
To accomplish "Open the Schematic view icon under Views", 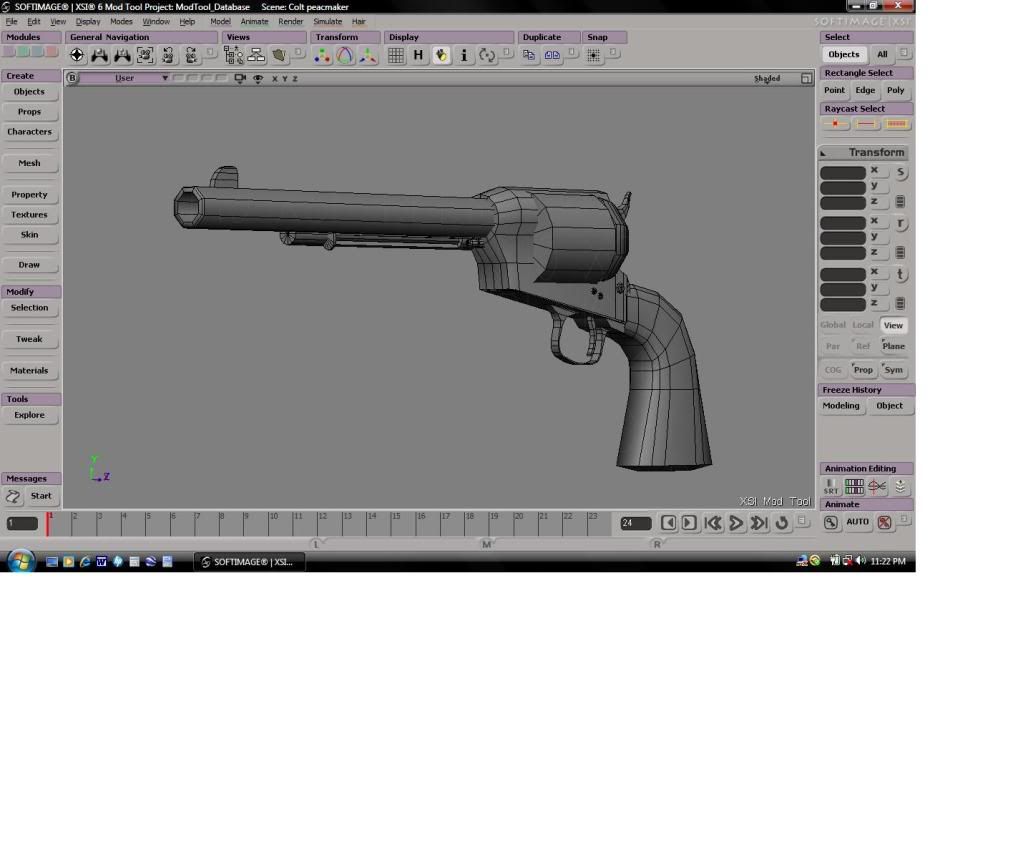I will click(x=256, y=55).
